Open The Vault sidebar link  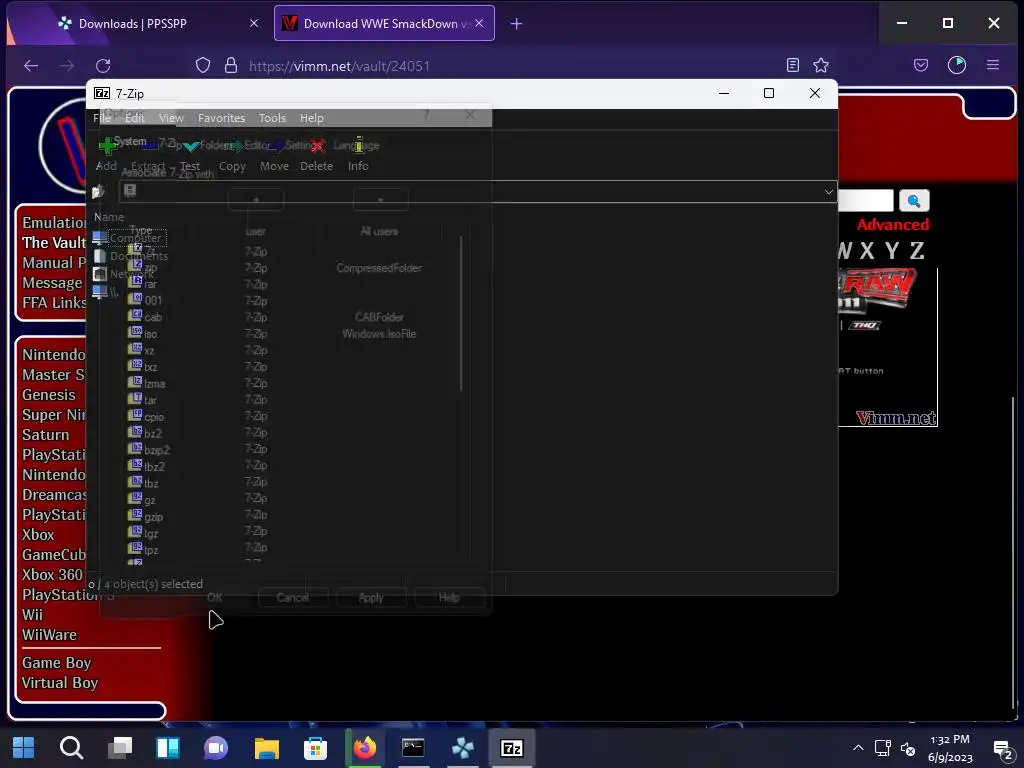(54, 242)
